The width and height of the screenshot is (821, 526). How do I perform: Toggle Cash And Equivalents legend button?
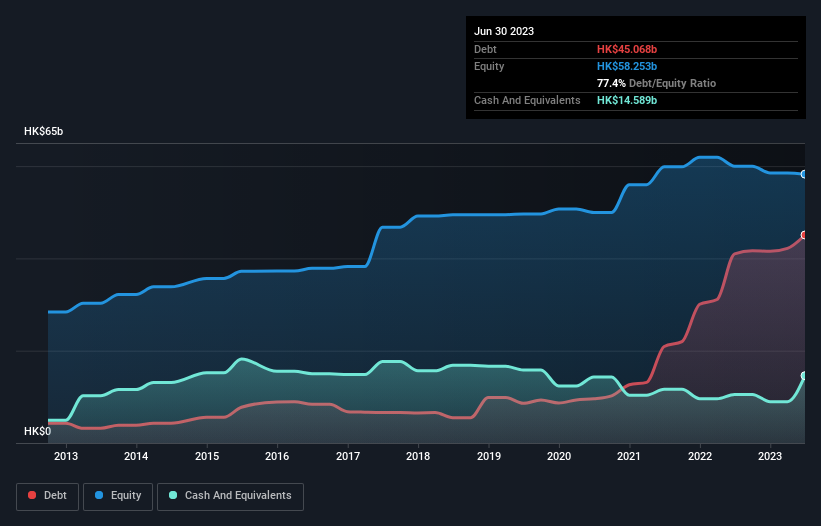(x=230, y=496)
